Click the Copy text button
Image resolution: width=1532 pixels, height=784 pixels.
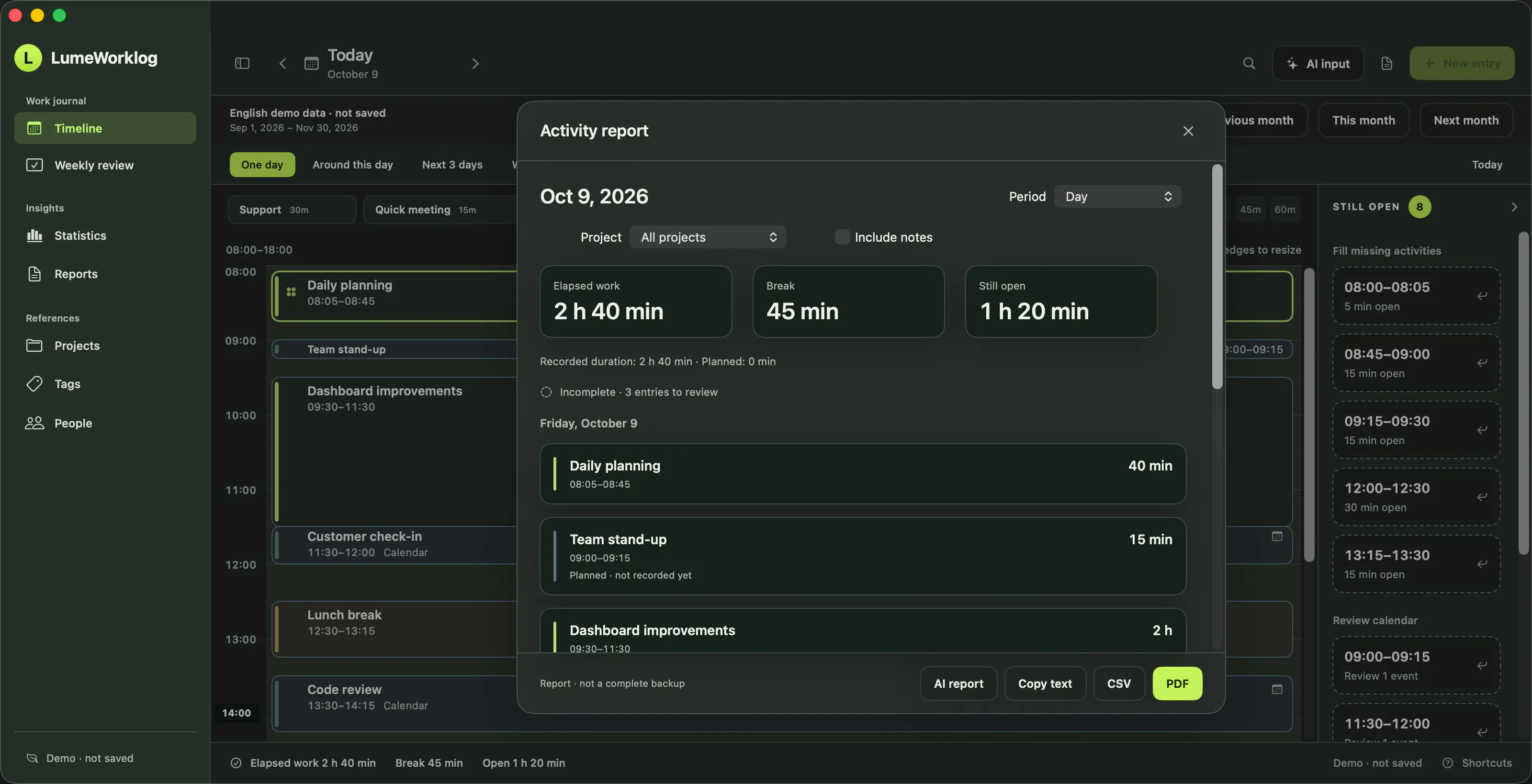(1045, 683)
